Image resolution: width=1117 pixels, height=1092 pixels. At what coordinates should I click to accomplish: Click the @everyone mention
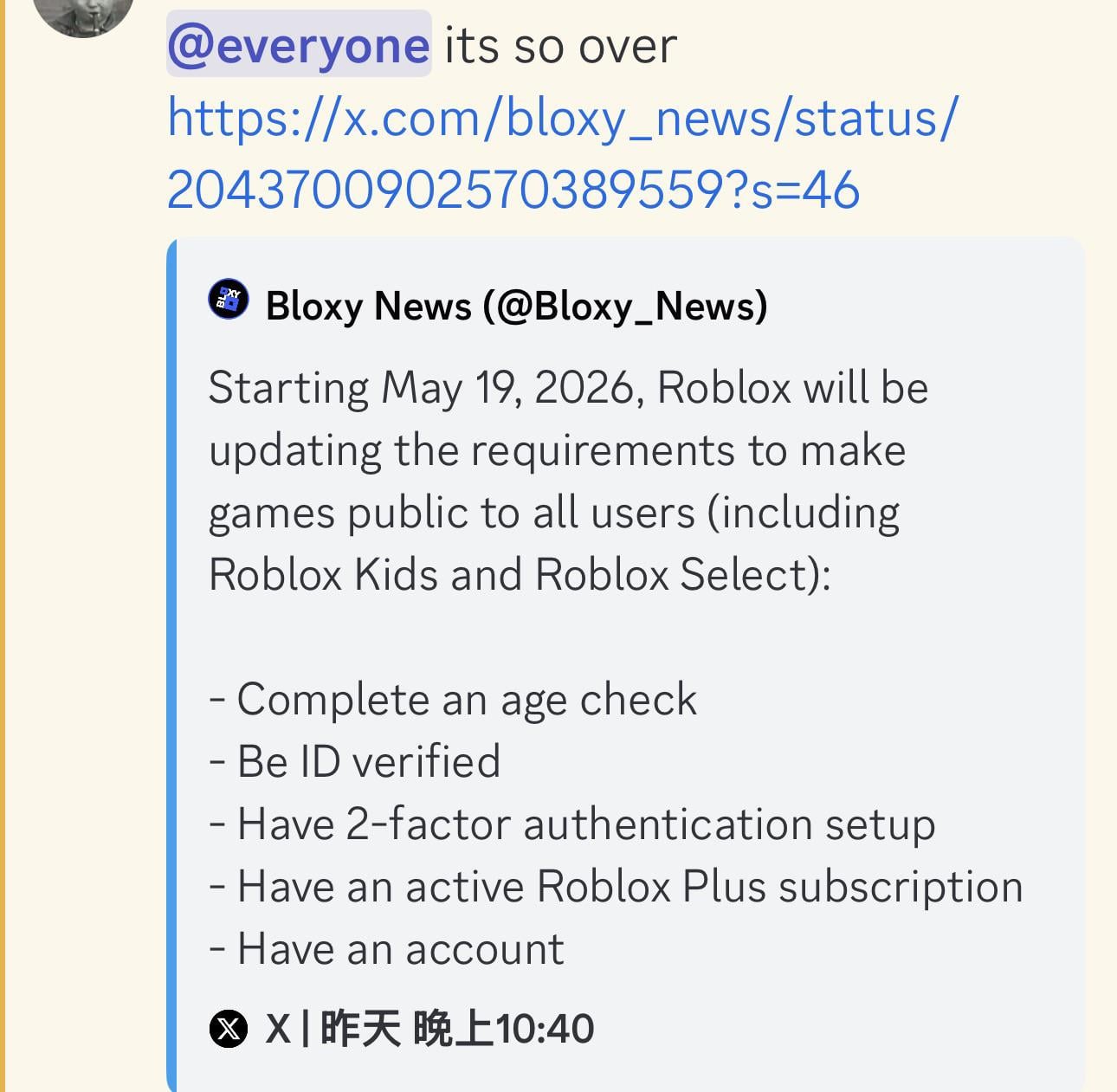(299, 45)
